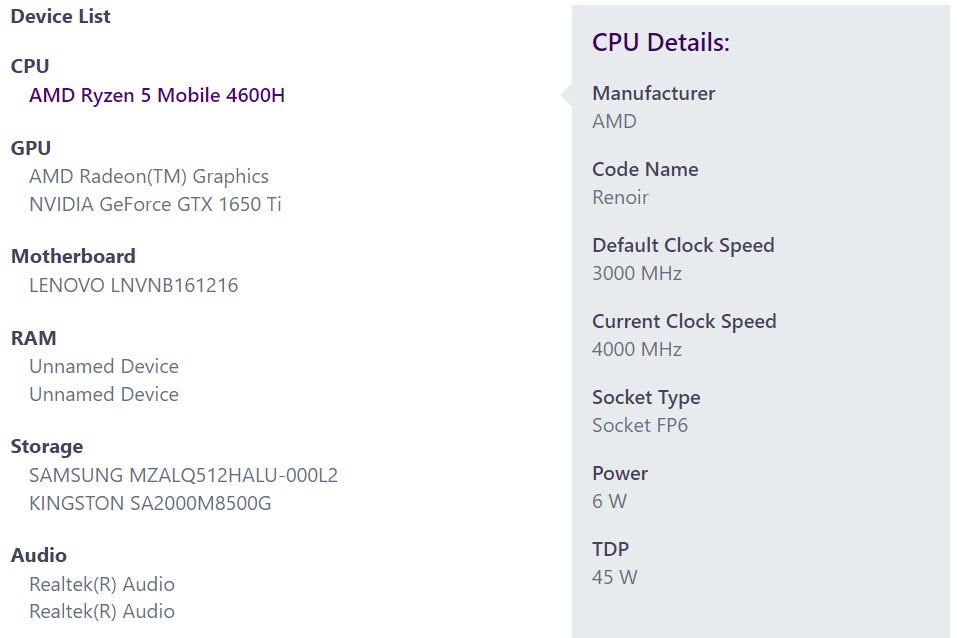Image resolution: width=957 pixels, height=638 pixels.
Task: Select the KINGSTON SA2000M8500G drive
Action: click(150, 503)
